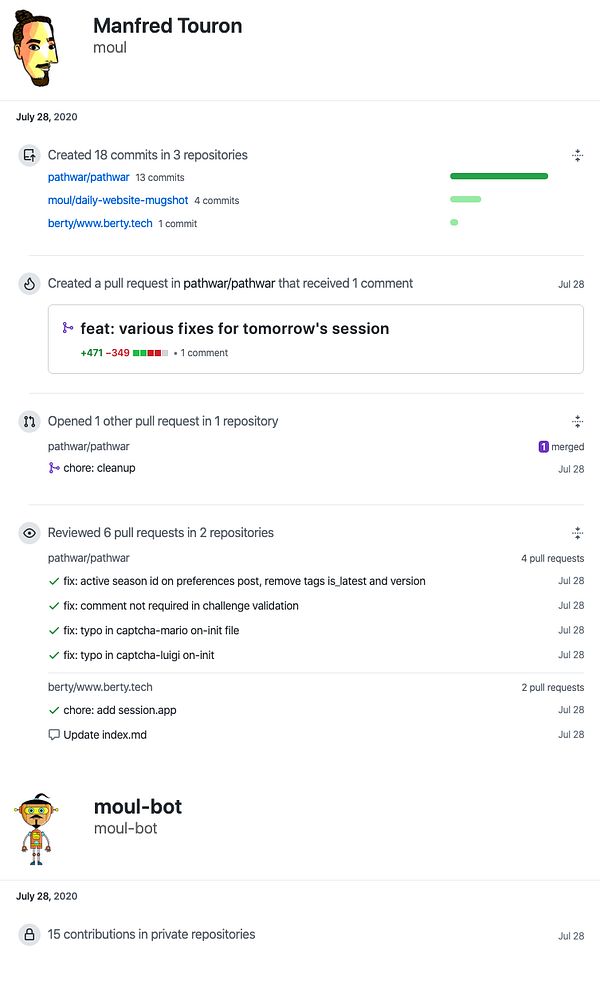Screen dimensions: 600x981
Task: Click the merge icon next to chore: cleanup
Action: click(54, 468)
